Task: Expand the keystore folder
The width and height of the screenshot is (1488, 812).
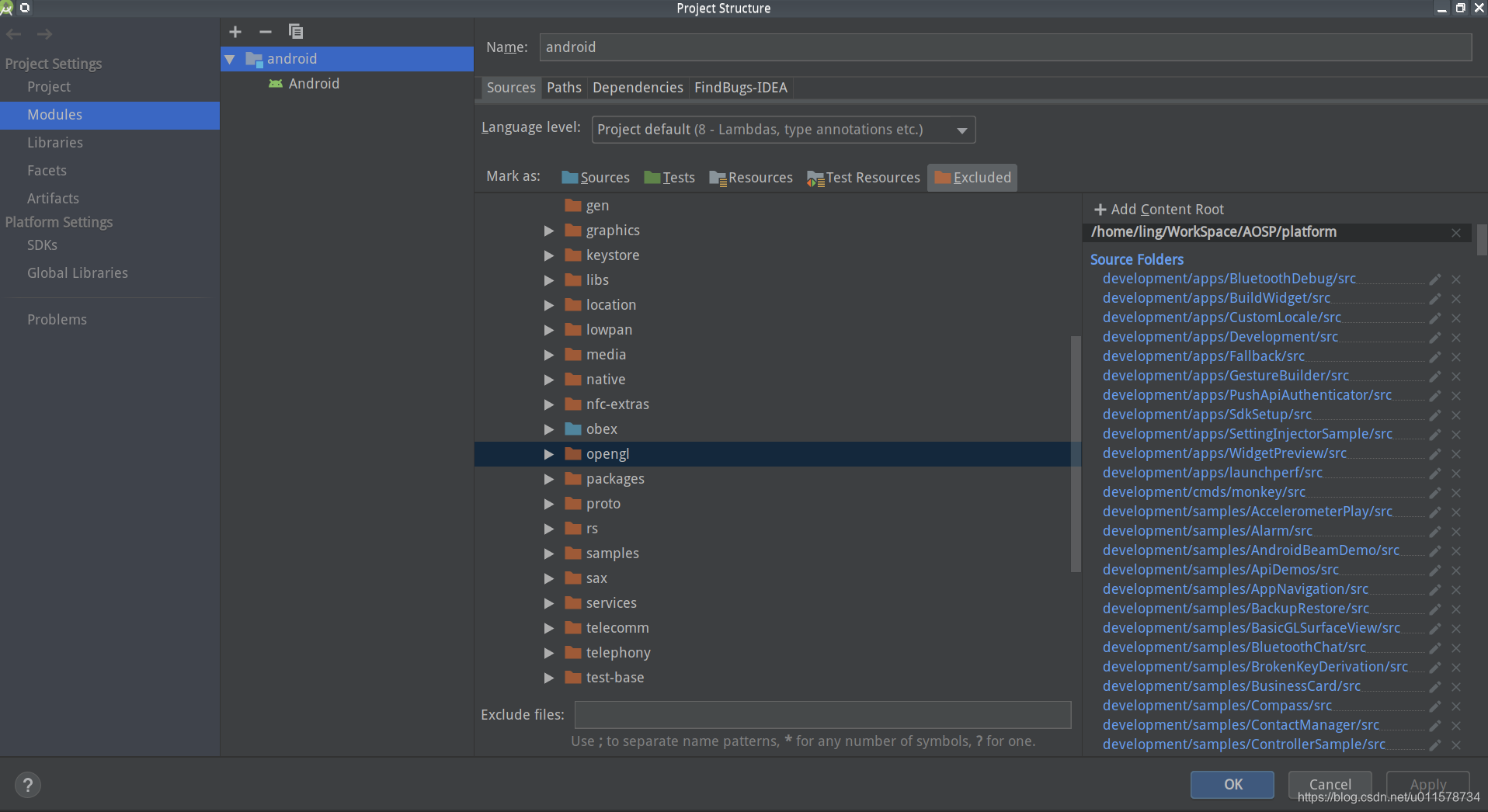Action: (549, 255)
